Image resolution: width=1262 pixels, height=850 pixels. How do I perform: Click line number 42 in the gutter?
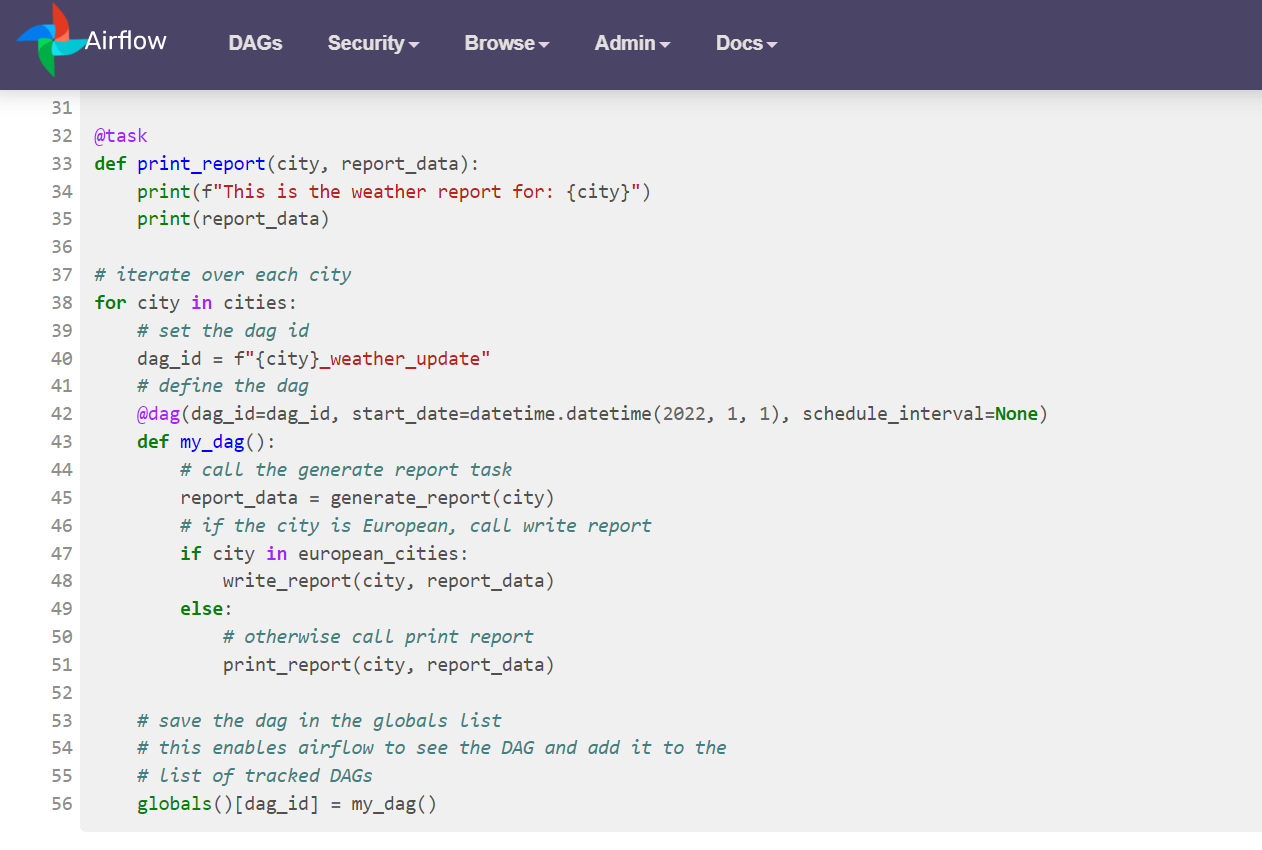click(61, 414)
